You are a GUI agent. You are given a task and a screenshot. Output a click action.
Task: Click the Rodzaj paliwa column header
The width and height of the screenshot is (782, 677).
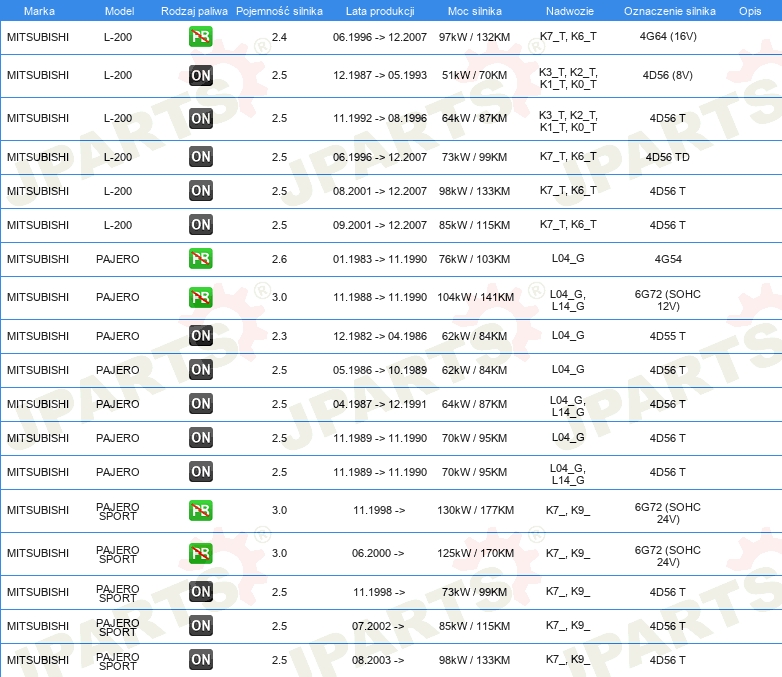(194, 11)
